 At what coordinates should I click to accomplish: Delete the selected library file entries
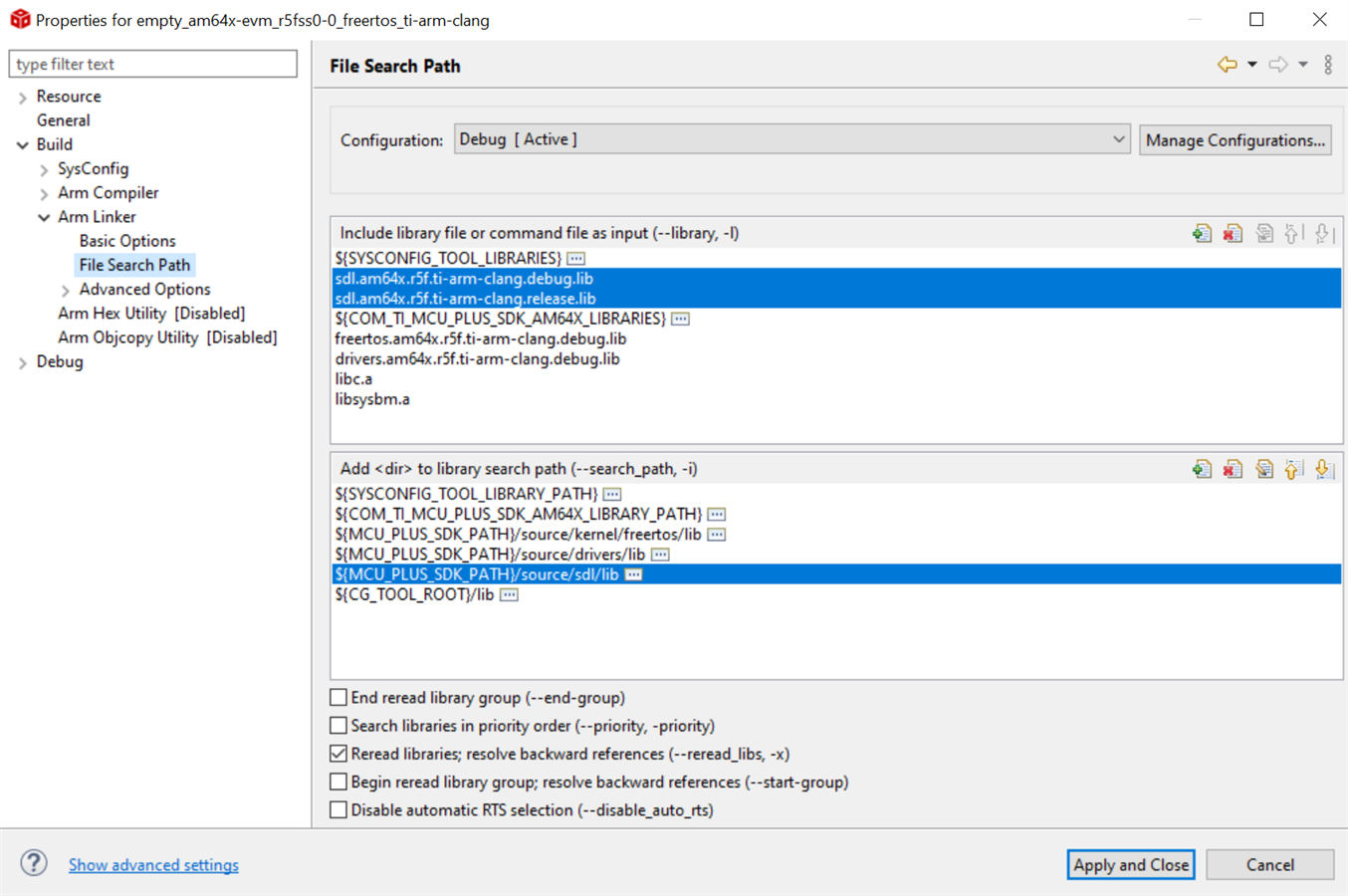click(1233, 233)
